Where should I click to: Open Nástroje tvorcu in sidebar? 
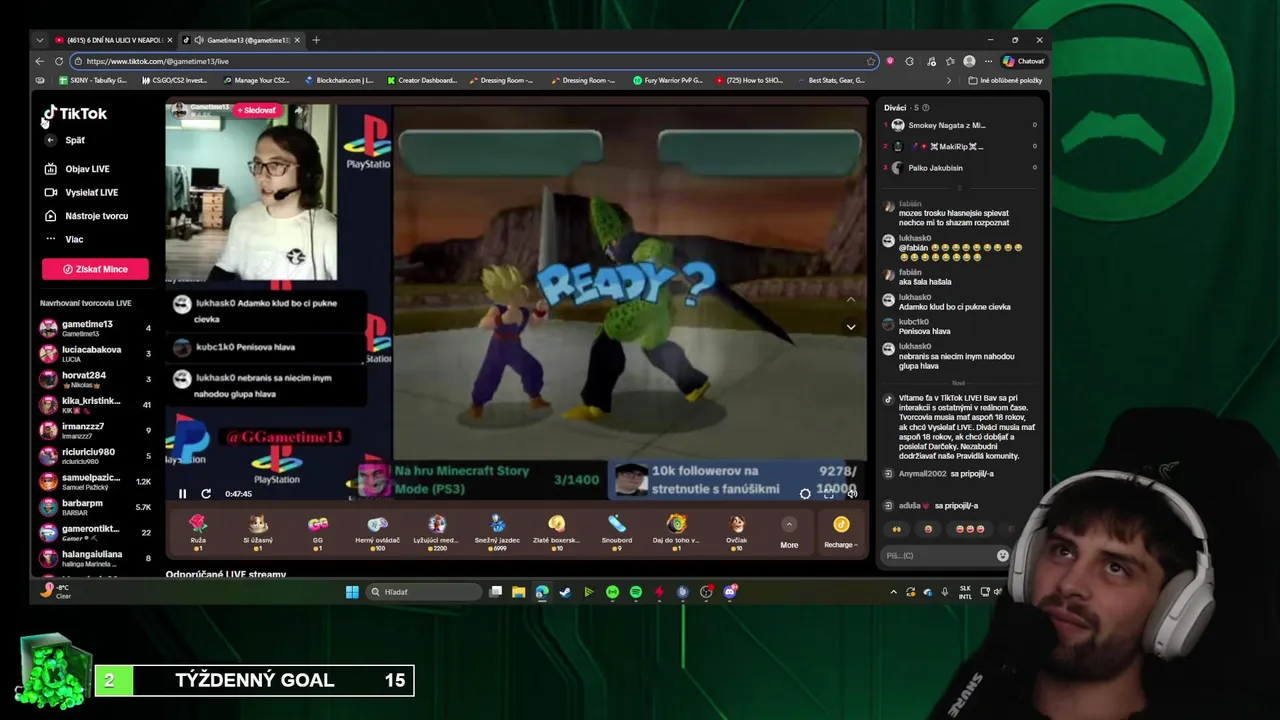pos(87,216)
